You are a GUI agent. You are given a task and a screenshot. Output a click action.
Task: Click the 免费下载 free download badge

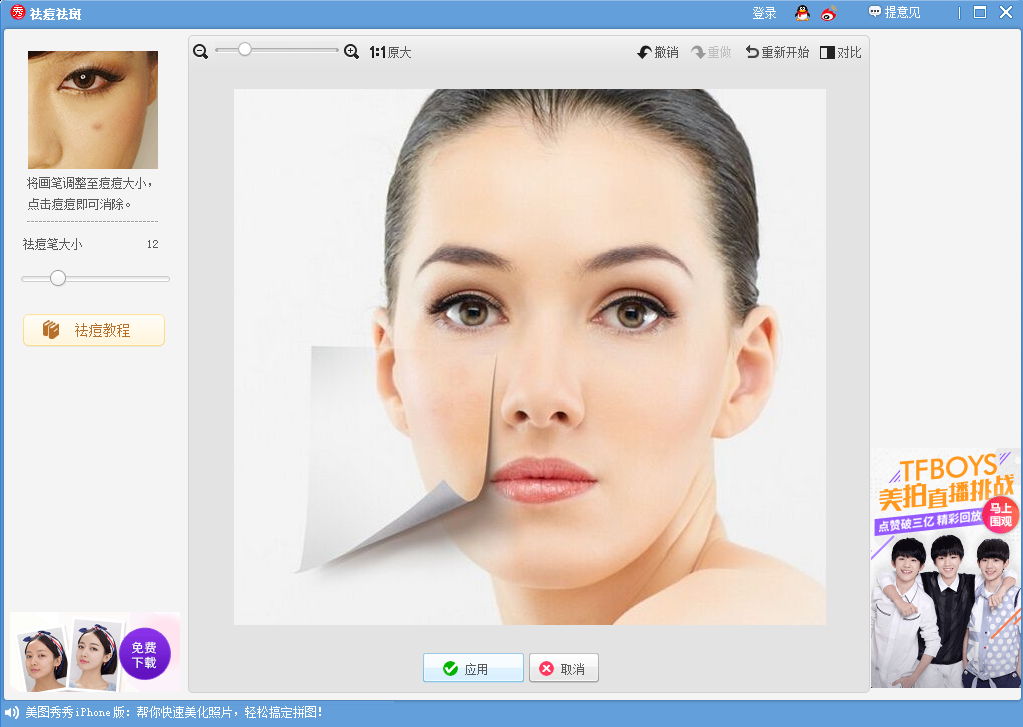[146, 652]
